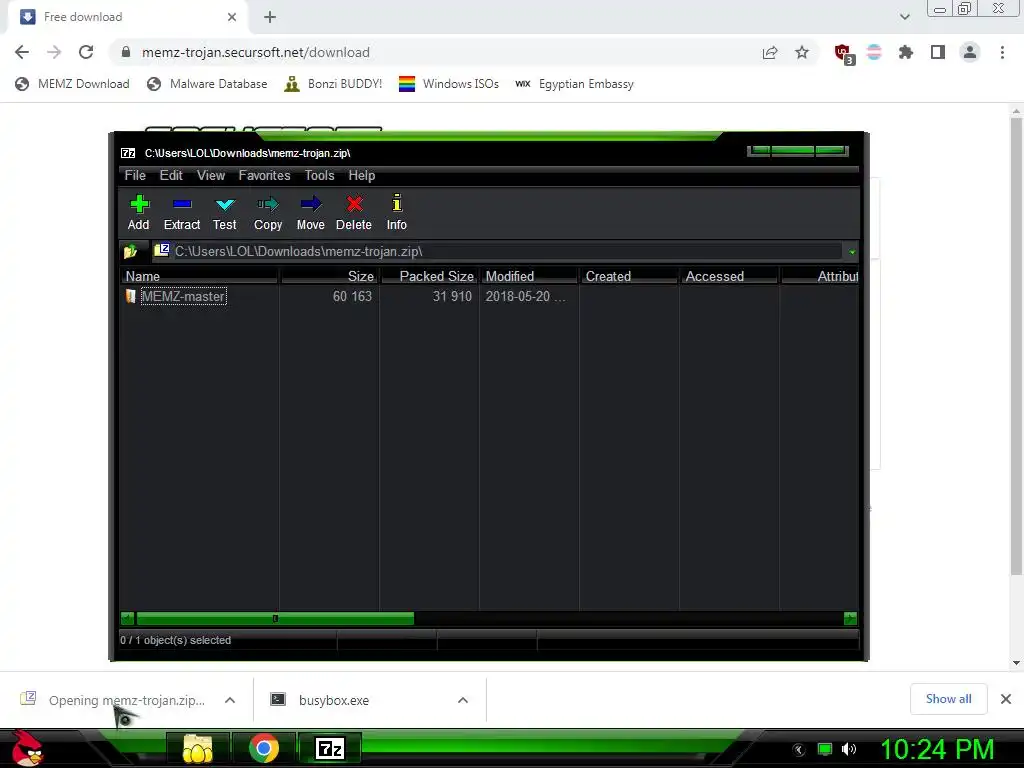Open Chrome Extensions puzzle icon
1024x768 pixels.
906,52
